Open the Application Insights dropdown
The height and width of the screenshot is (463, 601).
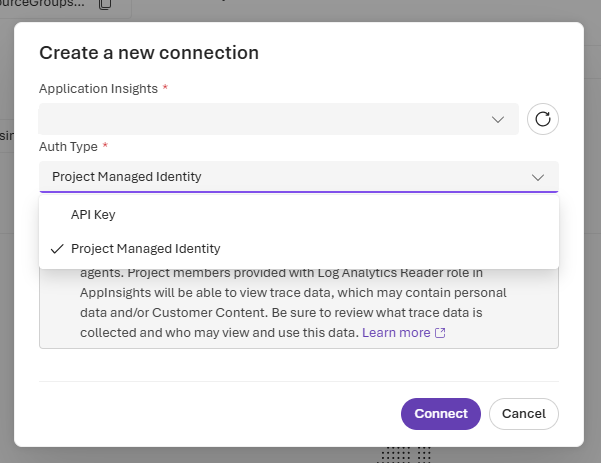pos(279,119)
